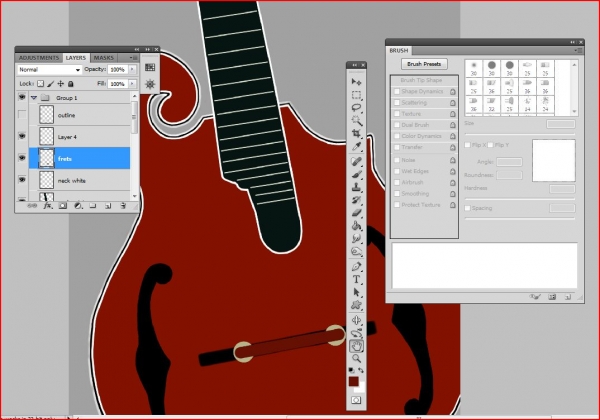Viewport: 600px width, 420px height.
Task: Select the Dodge tool
Action: coord(356,252)
